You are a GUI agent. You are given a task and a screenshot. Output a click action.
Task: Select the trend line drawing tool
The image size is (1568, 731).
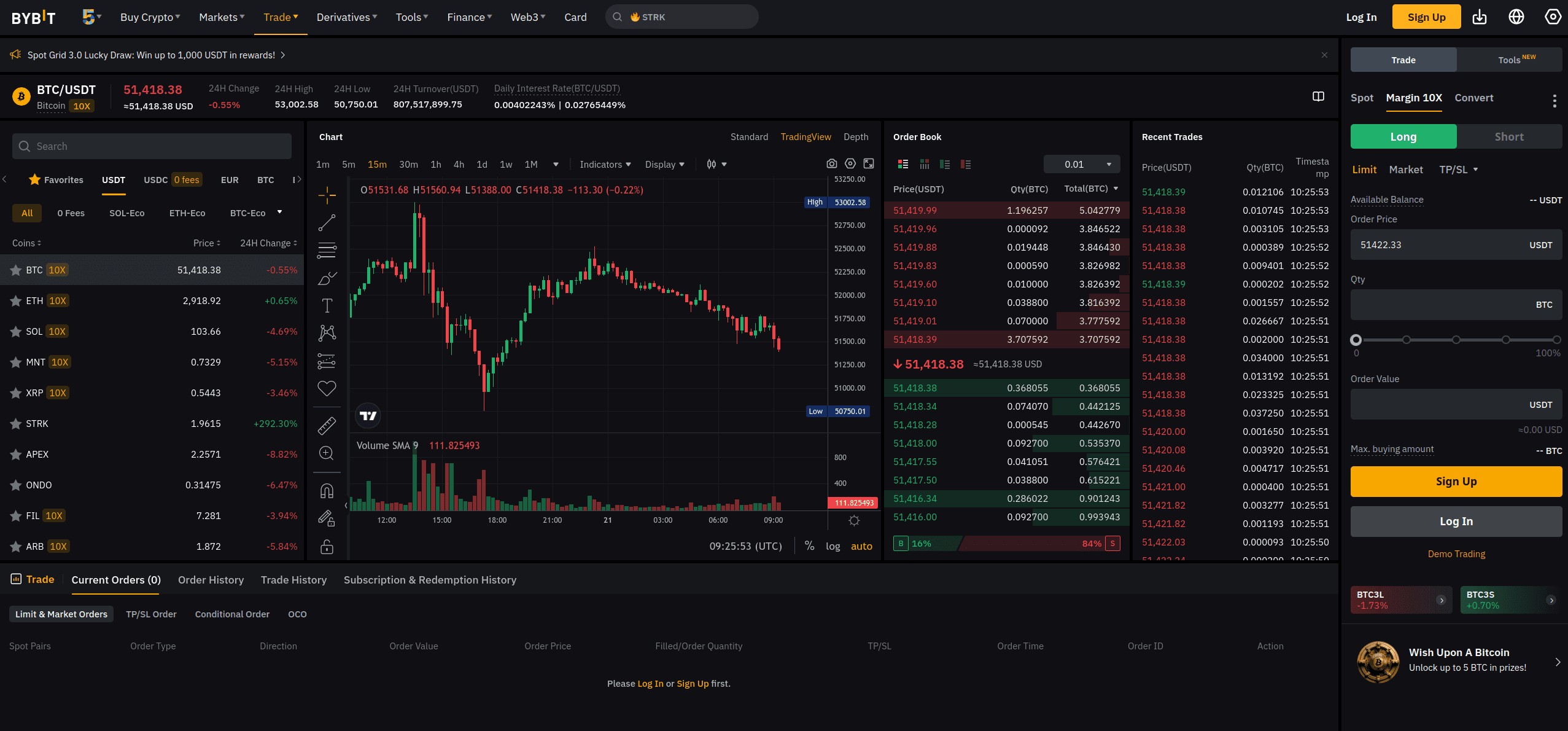(326, 222)
